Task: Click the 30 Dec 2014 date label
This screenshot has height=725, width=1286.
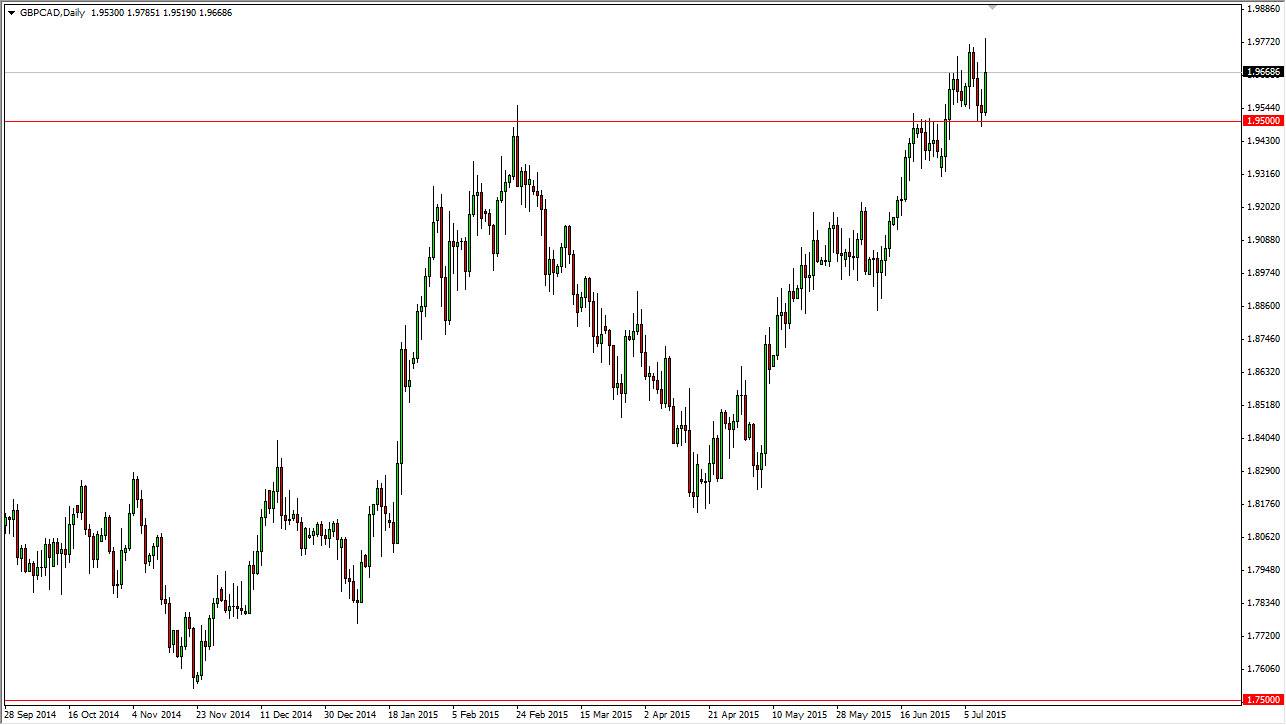Action: 350,716
